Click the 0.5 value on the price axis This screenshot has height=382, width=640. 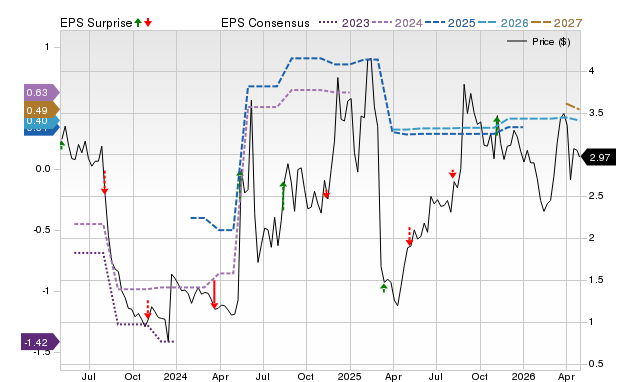coord(596,364)
